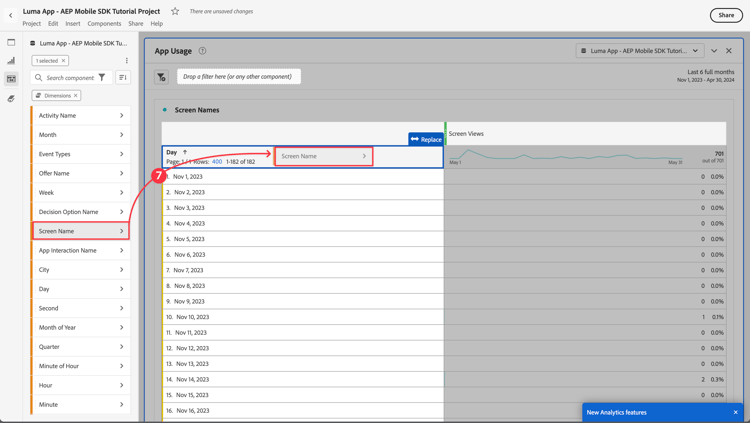The image size is (750, 423).
Task: Expand the Event Types dimension chevron
Action: (x=121, y=154)
